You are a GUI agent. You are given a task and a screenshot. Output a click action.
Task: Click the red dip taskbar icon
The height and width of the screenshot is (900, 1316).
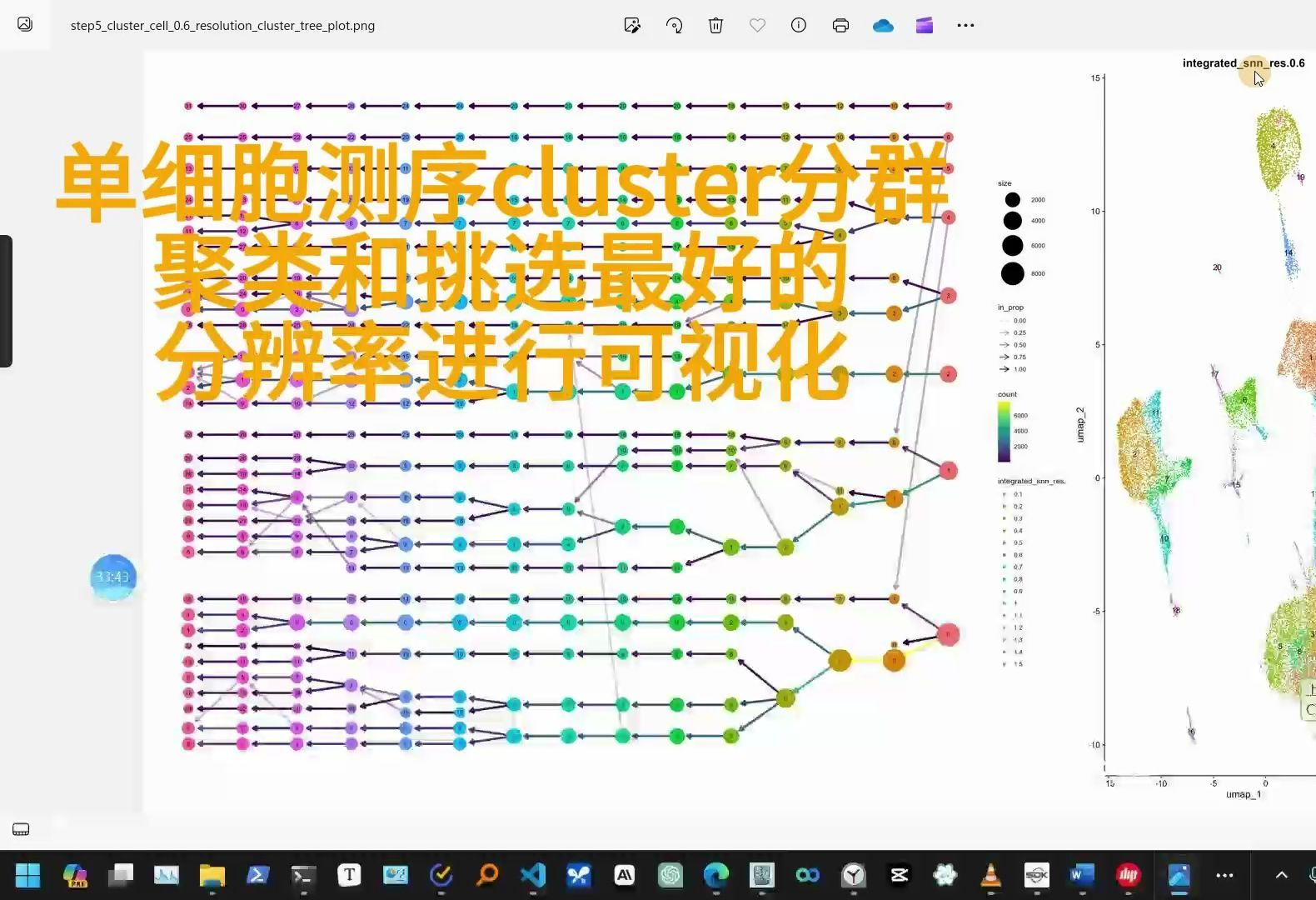(x=1129, y=875)
